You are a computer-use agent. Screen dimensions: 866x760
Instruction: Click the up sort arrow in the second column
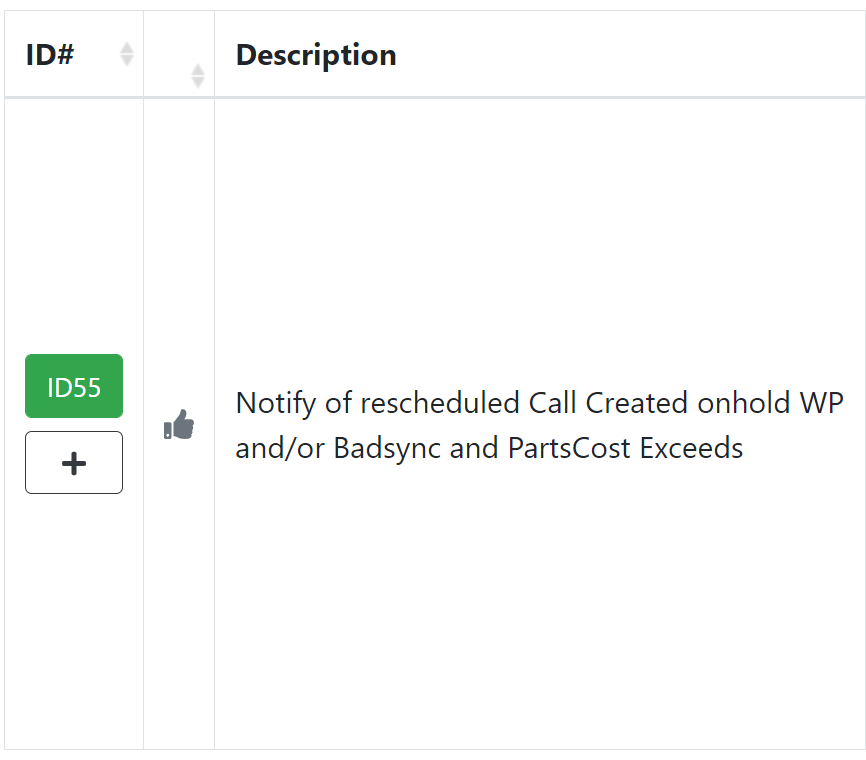(x=198, y=69)
